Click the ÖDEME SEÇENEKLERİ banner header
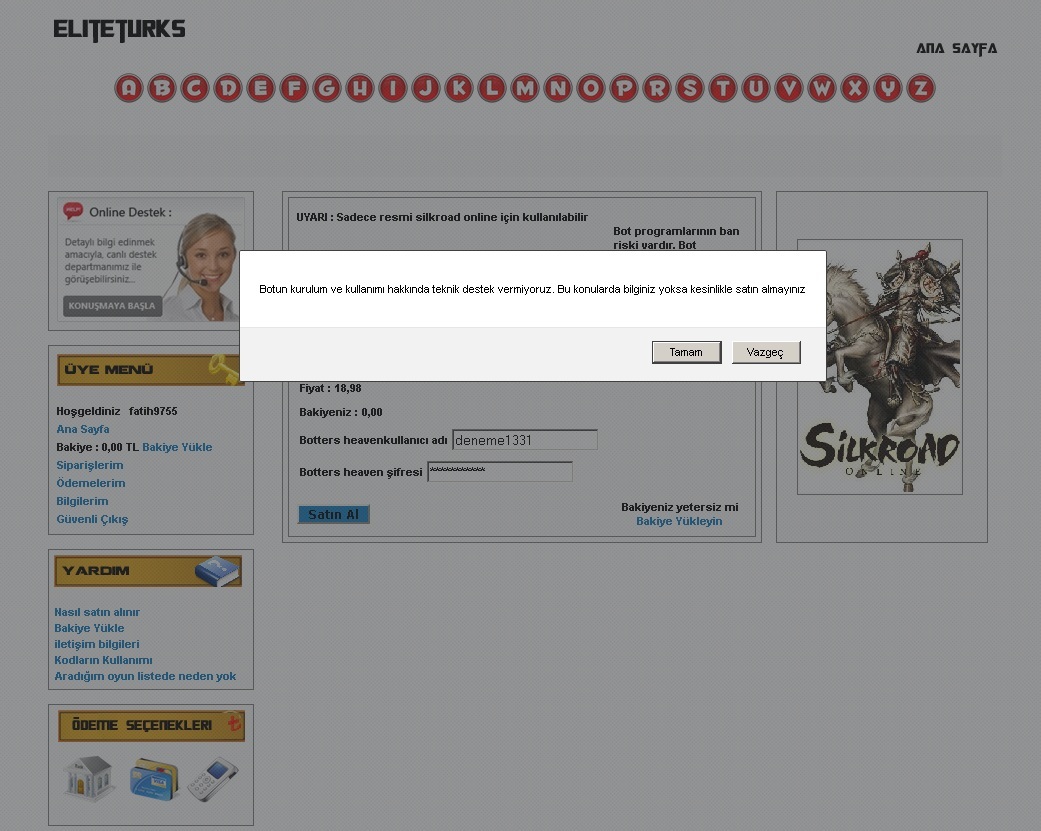The width and height of the screenshot is (1041, 831). (151, 725)
